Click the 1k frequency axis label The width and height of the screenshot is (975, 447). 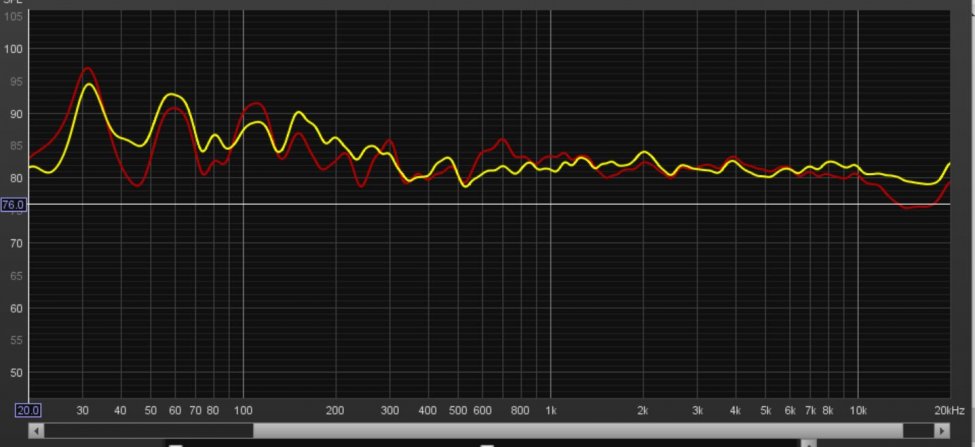click(x=550, y=410)
